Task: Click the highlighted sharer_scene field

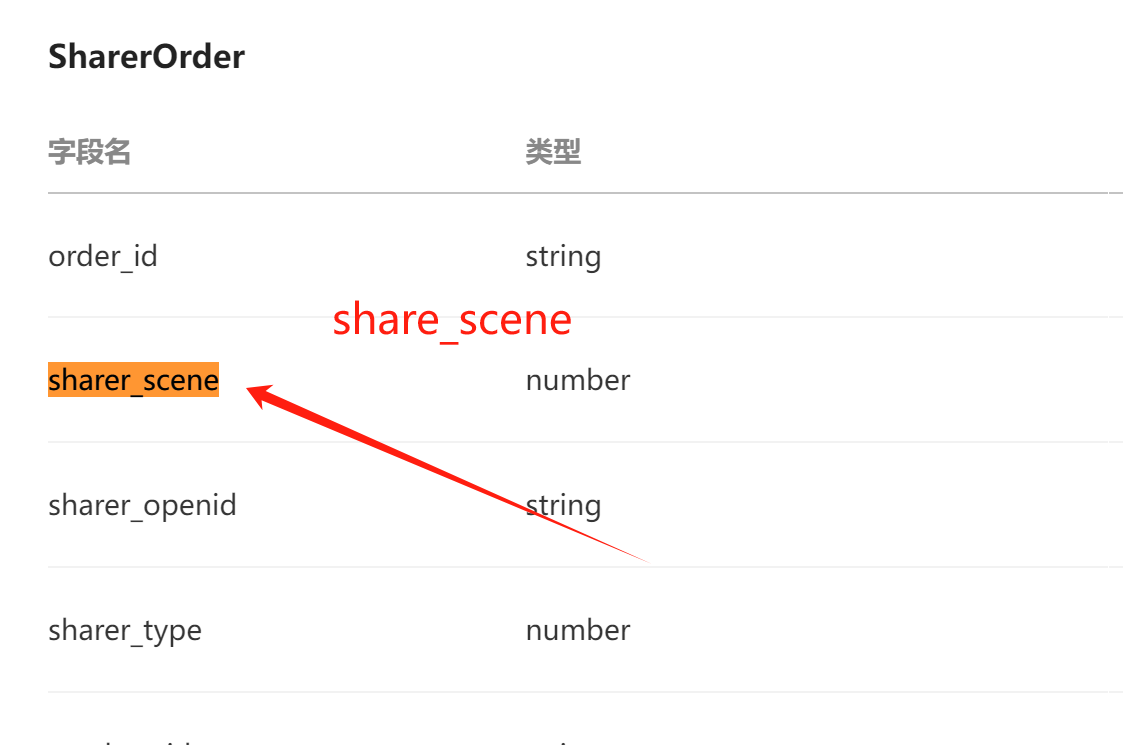Action: point(133,380)
